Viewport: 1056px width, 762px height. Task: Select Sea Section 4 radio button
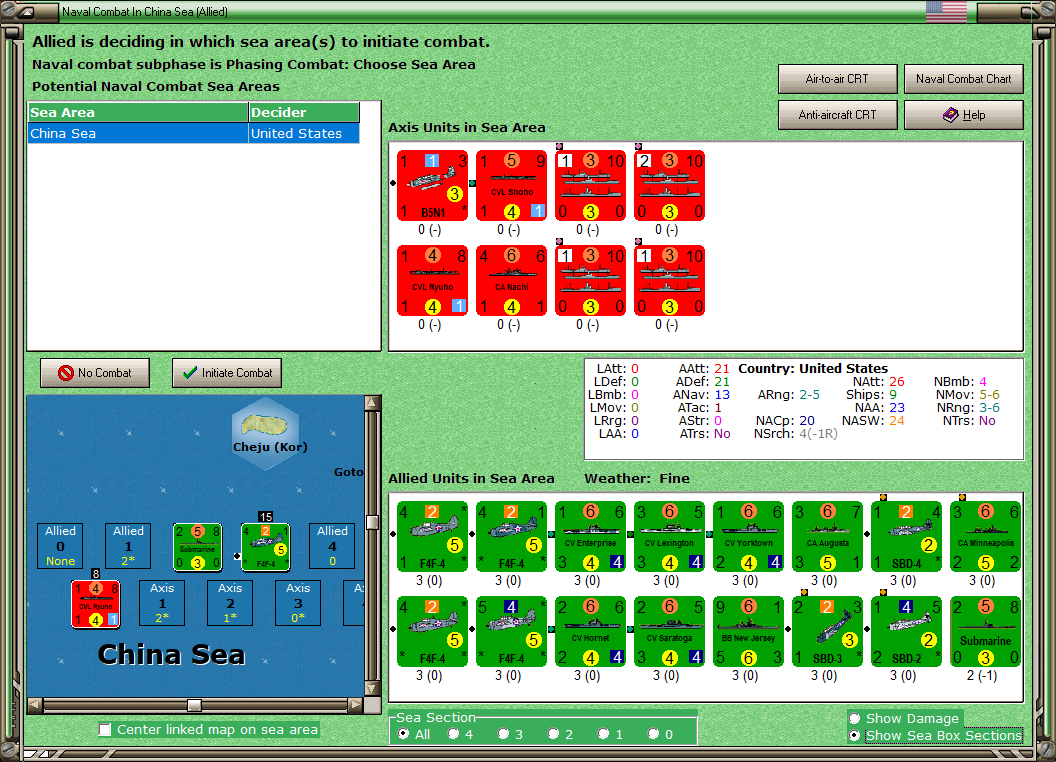453,734
